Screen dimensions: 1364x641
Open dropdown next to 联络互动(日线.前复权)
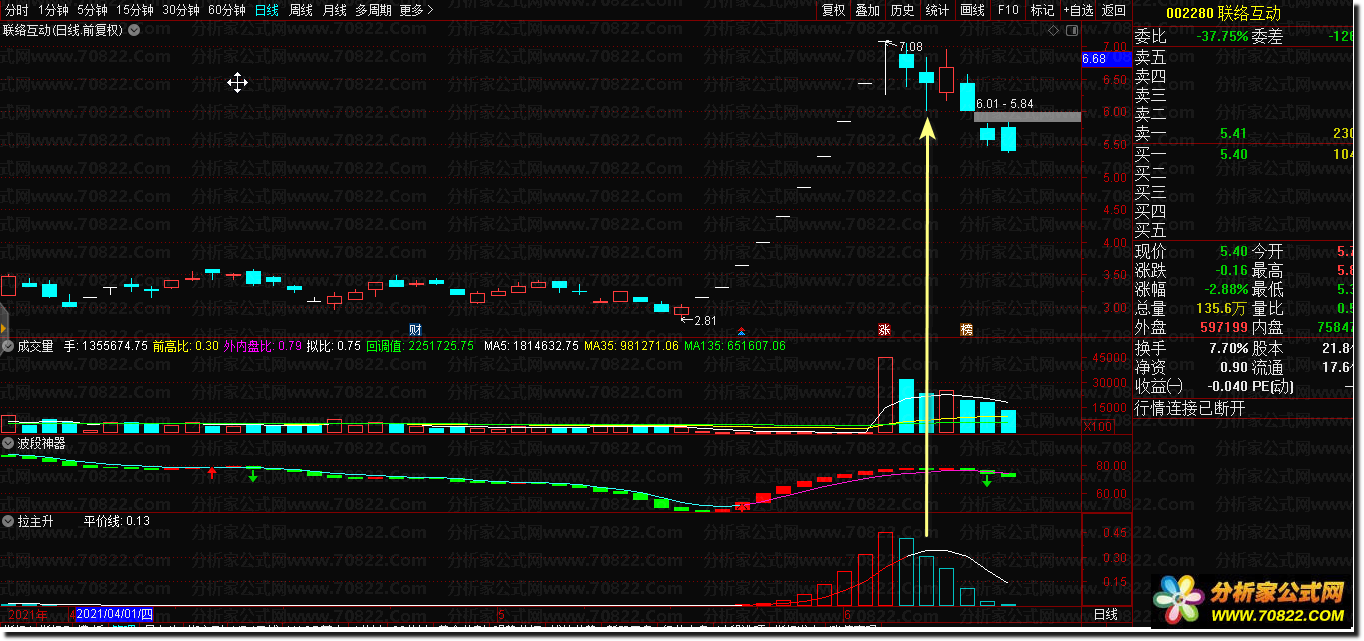click(x=134, y=31)
